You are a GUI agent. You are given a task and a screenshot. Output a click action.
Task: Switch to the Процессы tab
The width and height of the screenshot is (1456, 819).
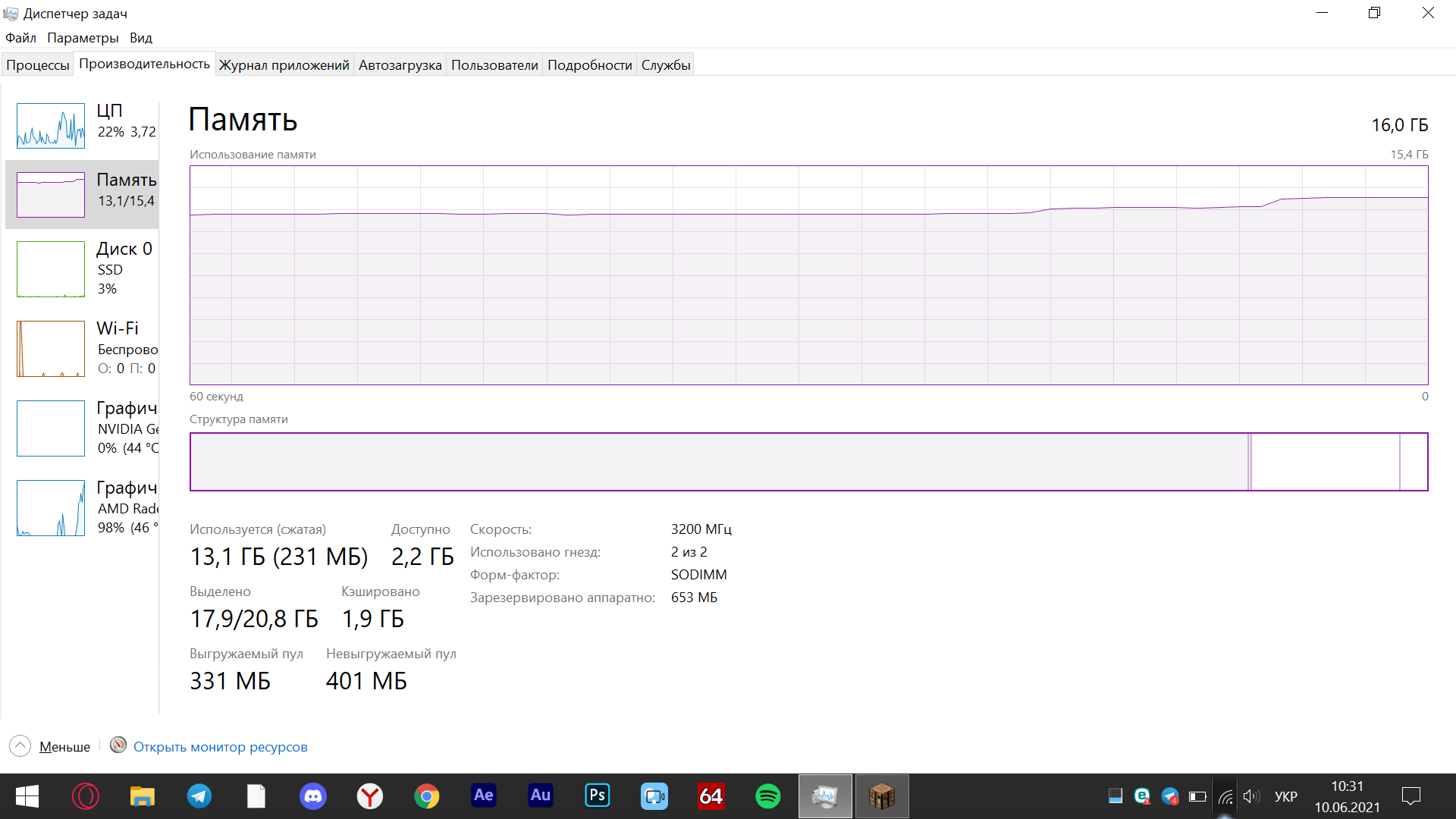38,65
